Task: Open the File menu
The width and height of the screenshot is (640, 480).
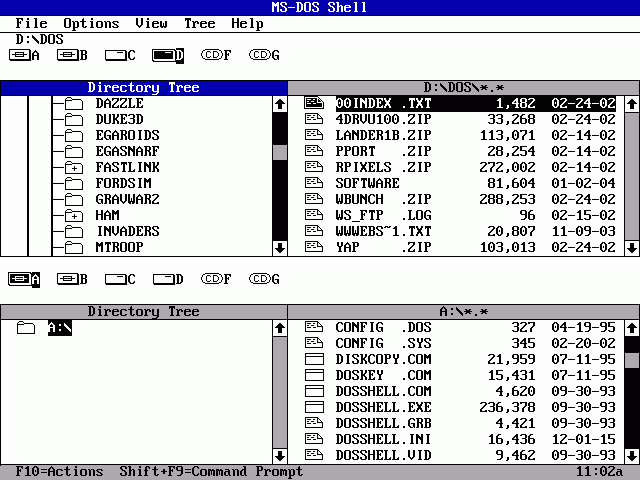Action: [31, 23]
